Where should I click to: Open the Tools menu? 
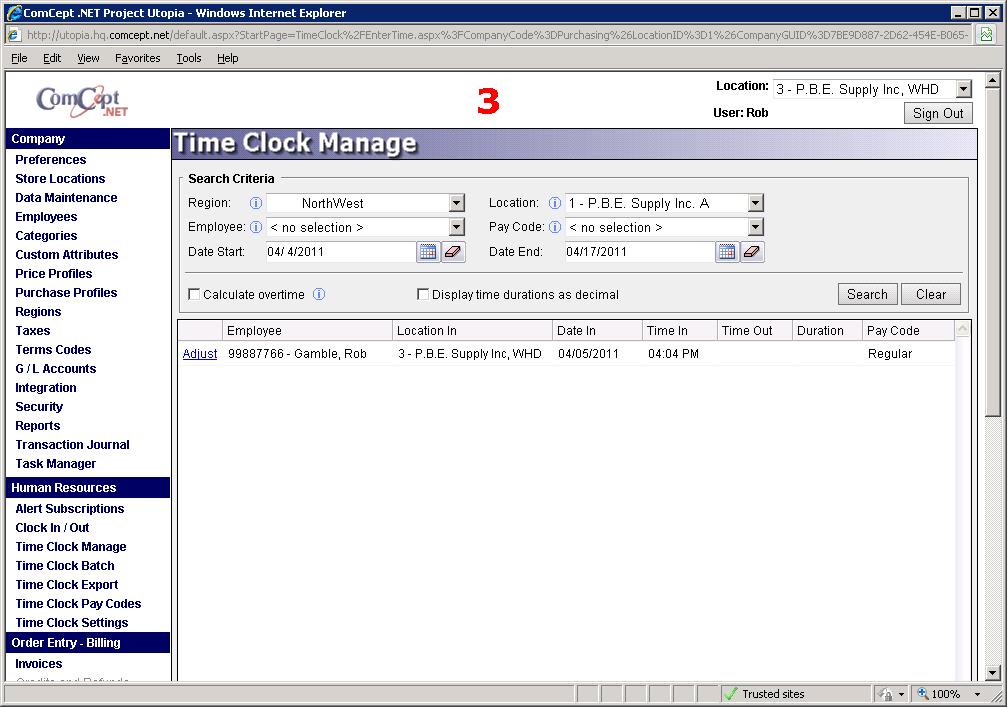tap(189, 58)
